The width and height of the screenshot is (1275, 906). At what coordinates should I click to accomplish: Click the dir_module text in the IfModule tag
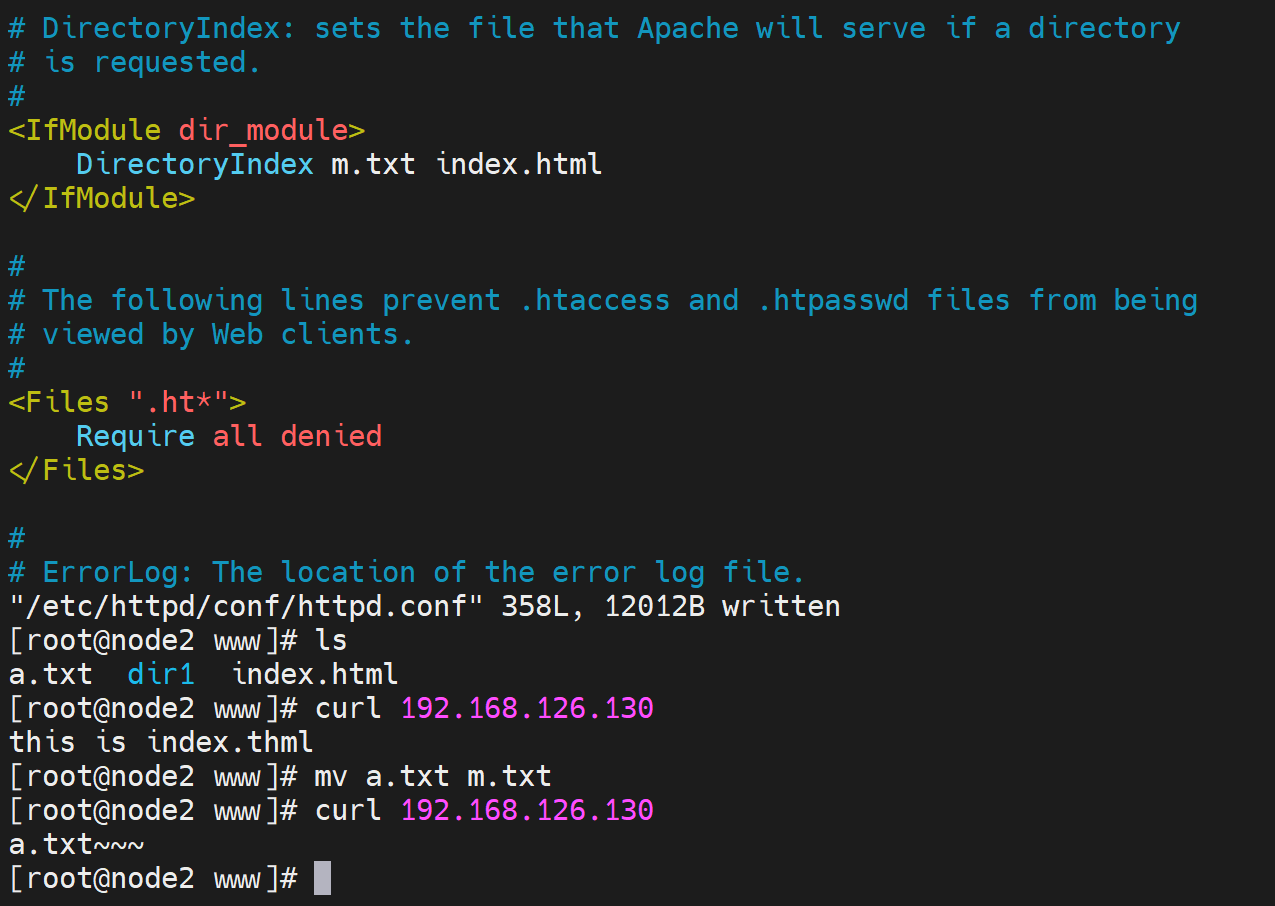coord(263,130)
